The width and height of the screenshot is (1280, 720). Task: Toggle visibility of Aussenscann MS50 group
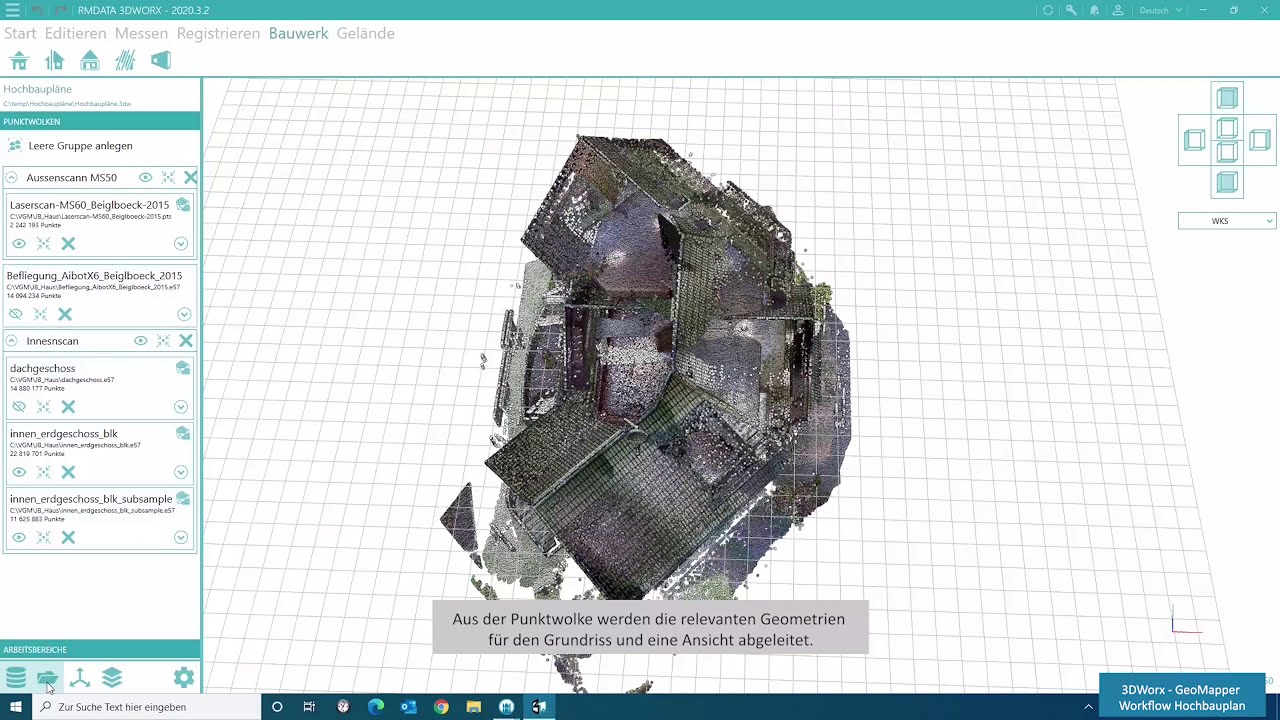[x=145, y=177]
